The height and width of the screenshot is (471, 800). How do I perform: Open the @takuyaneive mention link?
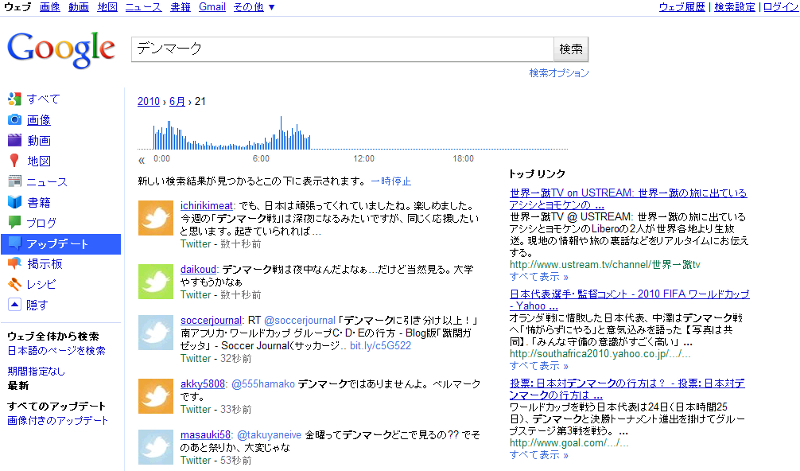[x=269, y=435]
